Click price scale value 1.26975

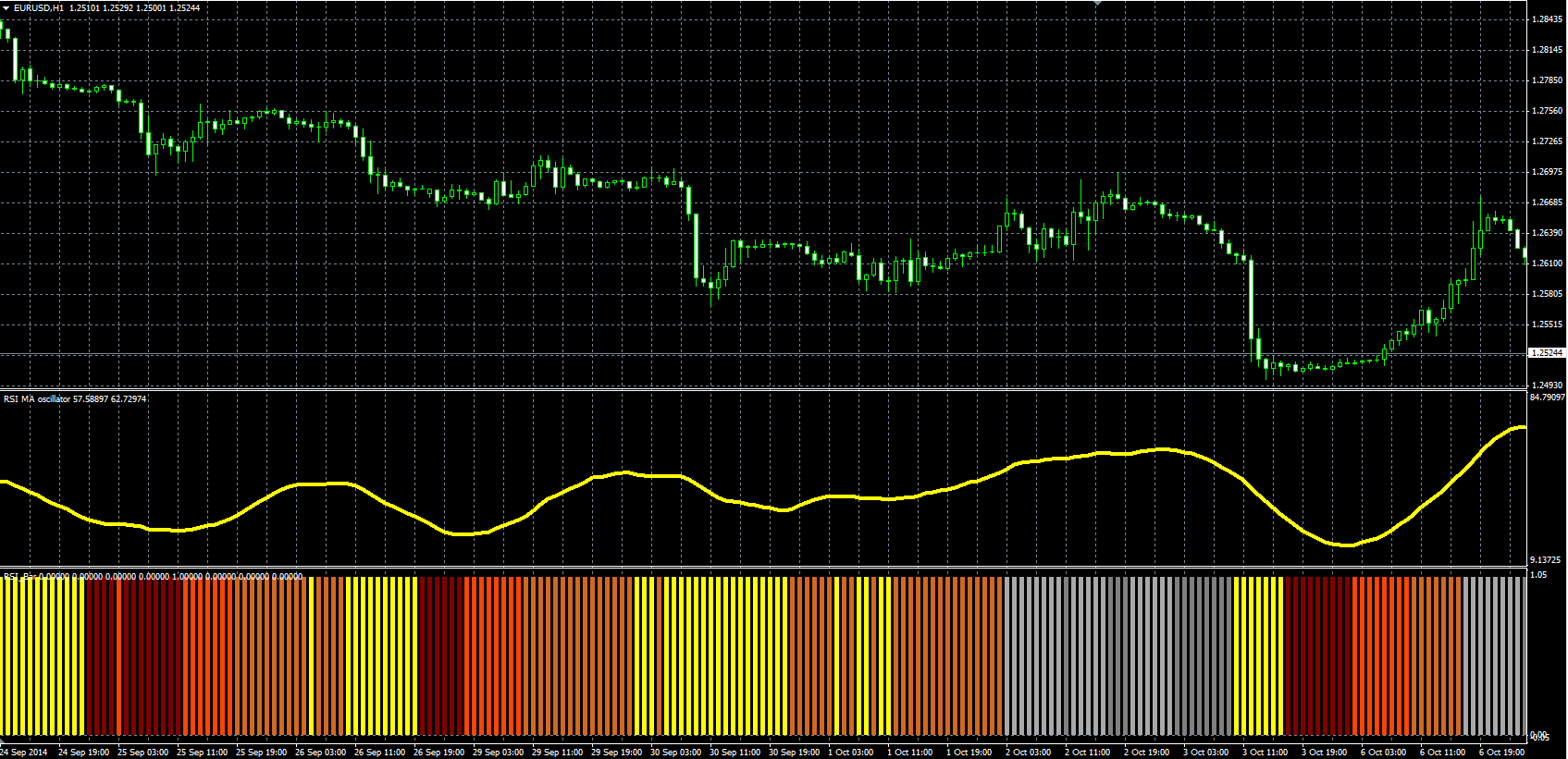(x=1547, y=172)
